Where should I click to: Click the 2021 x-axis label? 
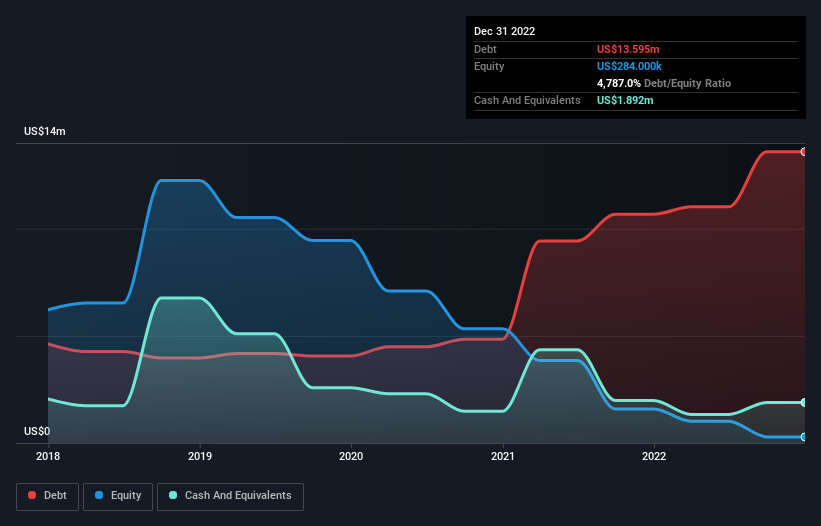(503, 456)
